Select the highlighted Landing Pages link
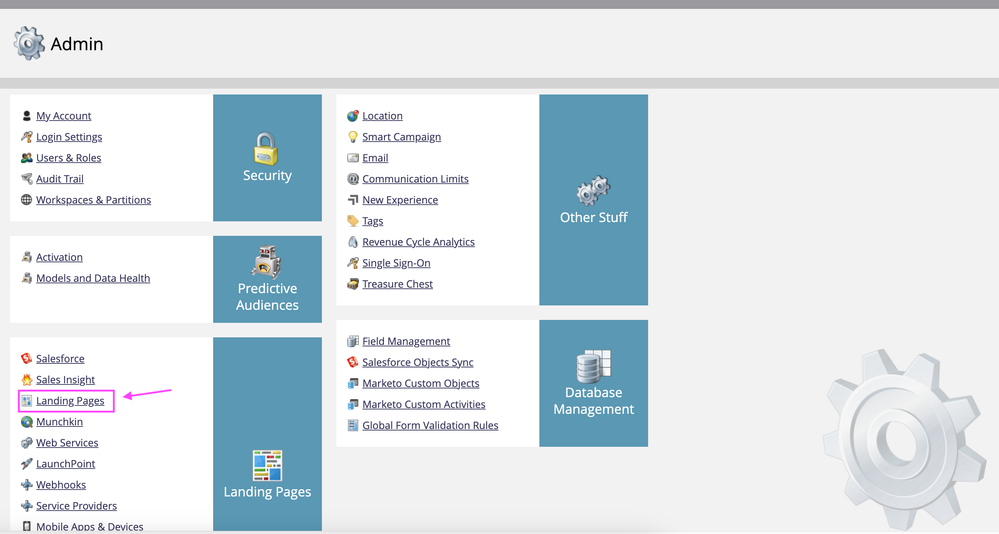 pos(70,401)
